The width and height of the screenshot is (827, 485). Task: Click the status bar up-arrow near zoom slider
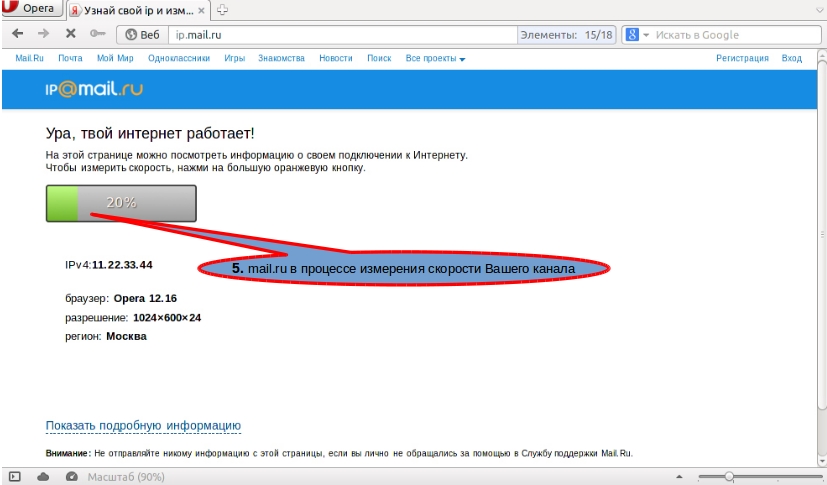click(x=679, y=477)
